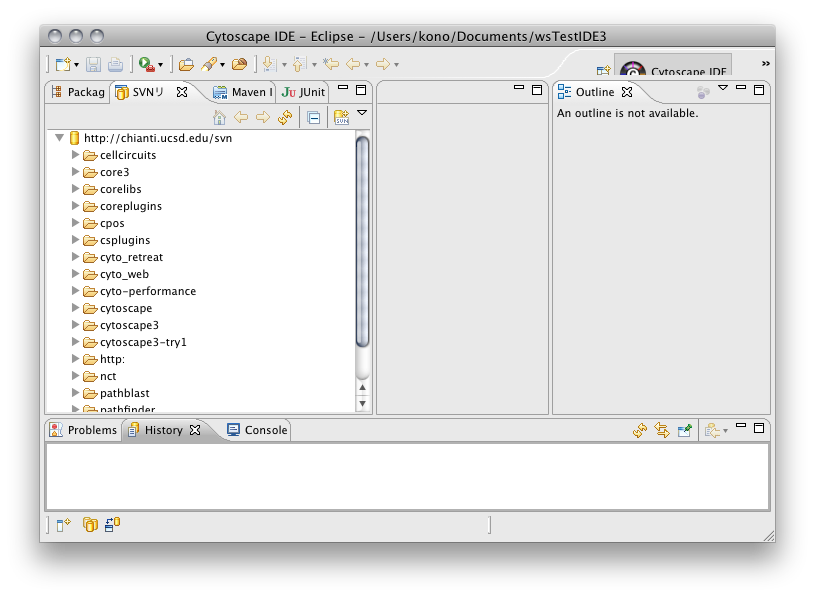The height and width of the screenshot is (597, 815).
Task: Click the SVN tree scroll up arrow
Action: 362,387
